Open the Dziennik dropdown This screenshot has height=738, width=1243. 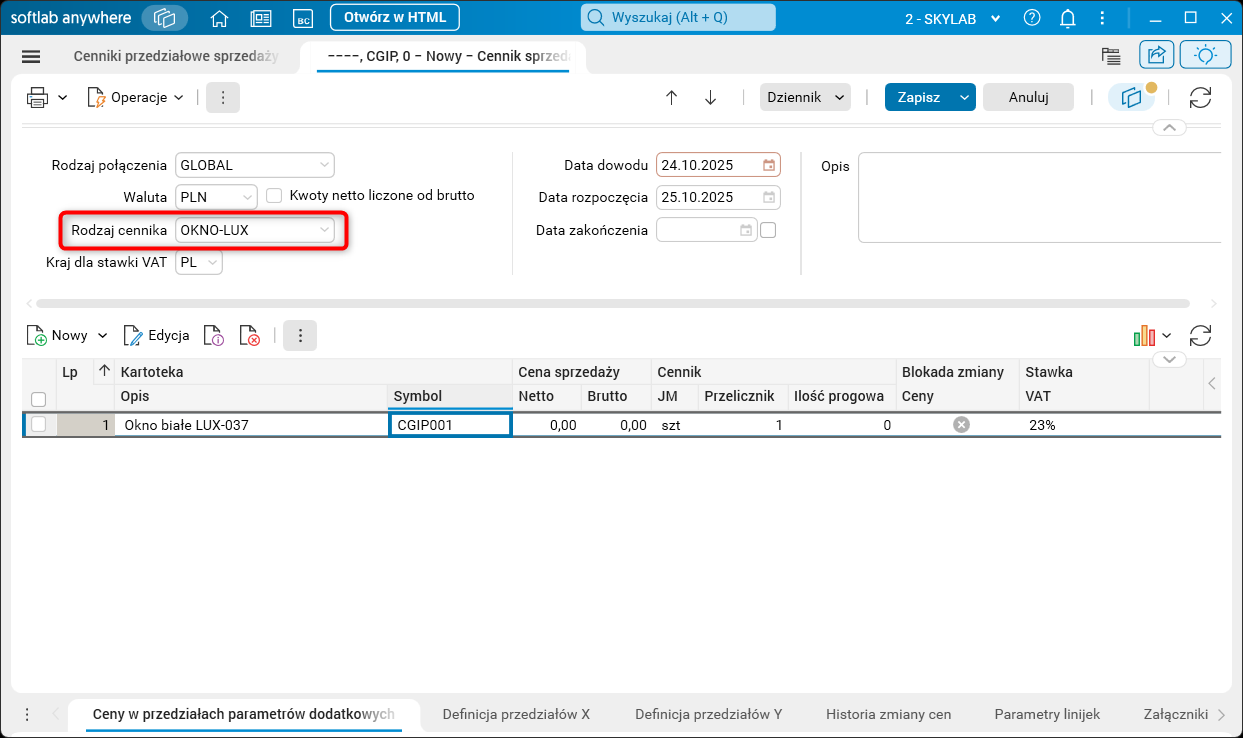tap(806, 97)
